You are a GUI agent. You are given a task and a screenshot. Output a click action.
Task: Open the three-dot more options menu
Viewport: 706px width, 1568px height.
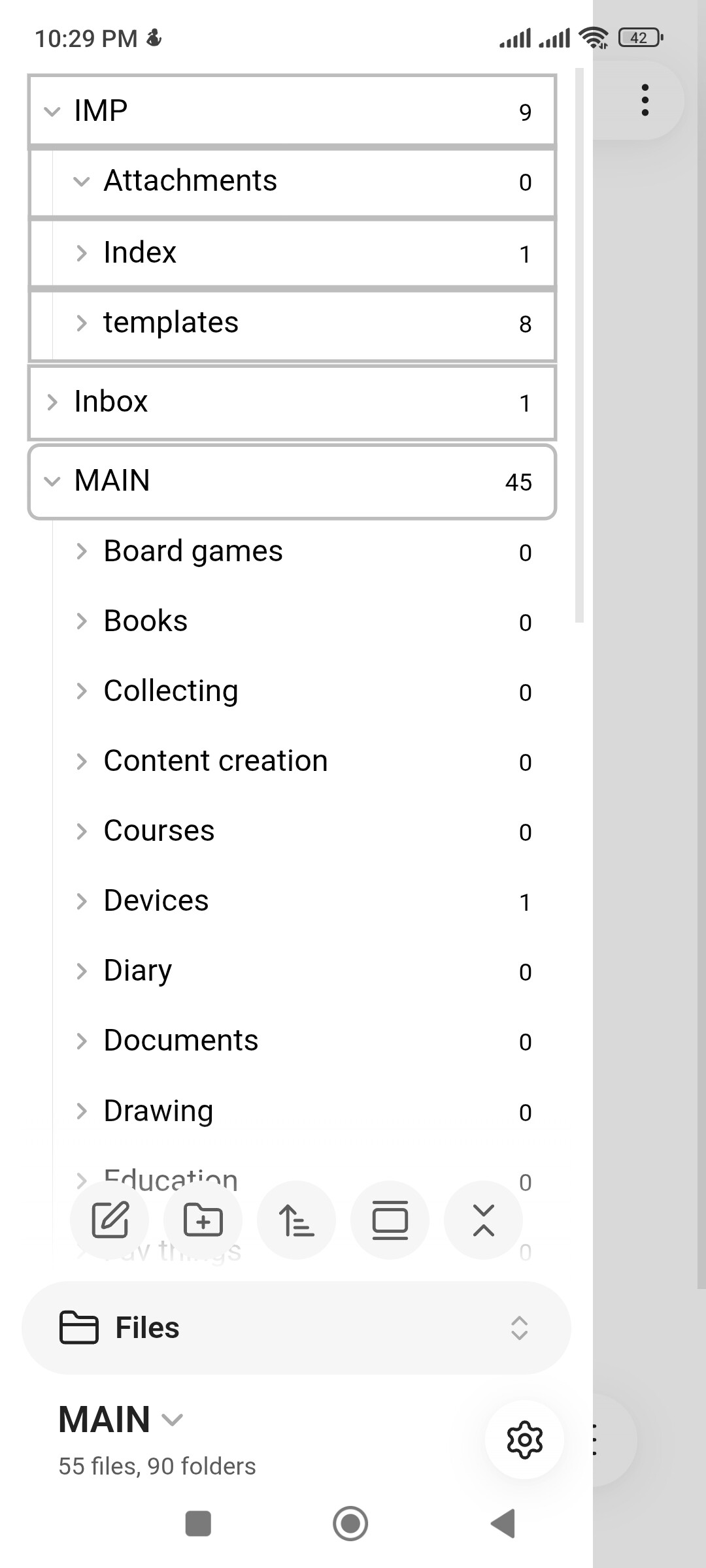[x=645, y=101]
